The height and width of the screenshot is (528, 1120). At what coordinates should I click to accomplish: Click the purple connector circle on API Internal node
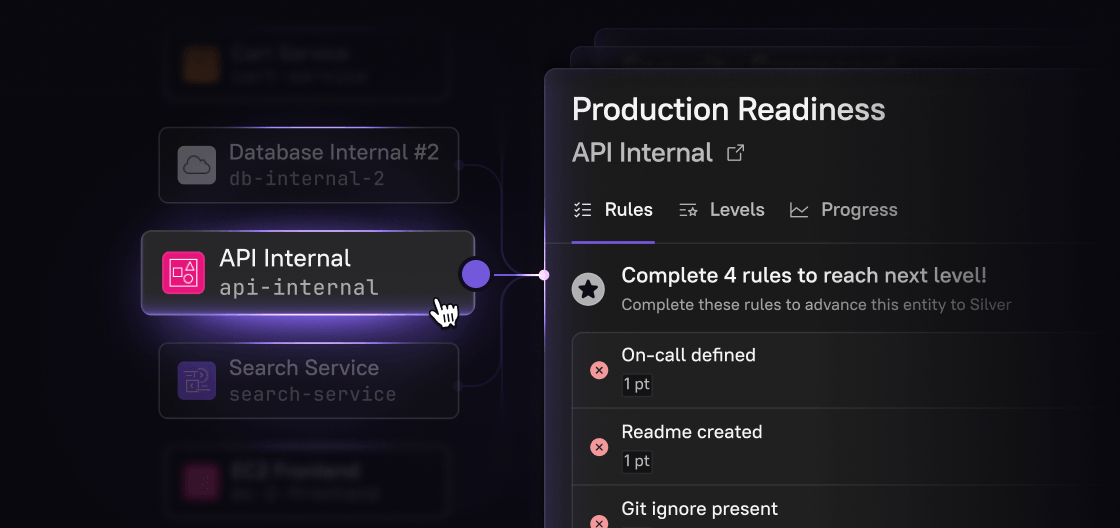(x=476, y=274)
